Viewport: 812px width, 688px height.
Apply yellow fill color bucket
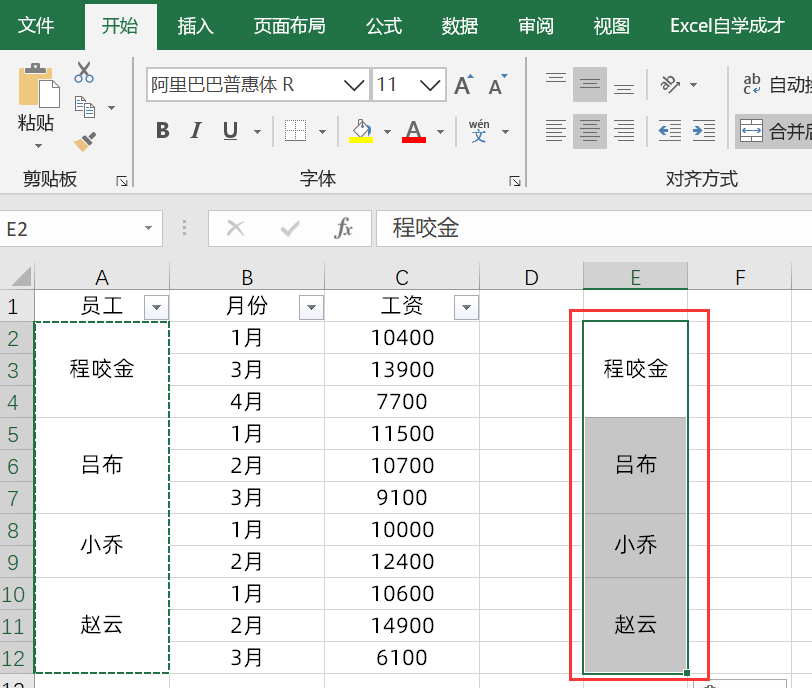[361, 131]
